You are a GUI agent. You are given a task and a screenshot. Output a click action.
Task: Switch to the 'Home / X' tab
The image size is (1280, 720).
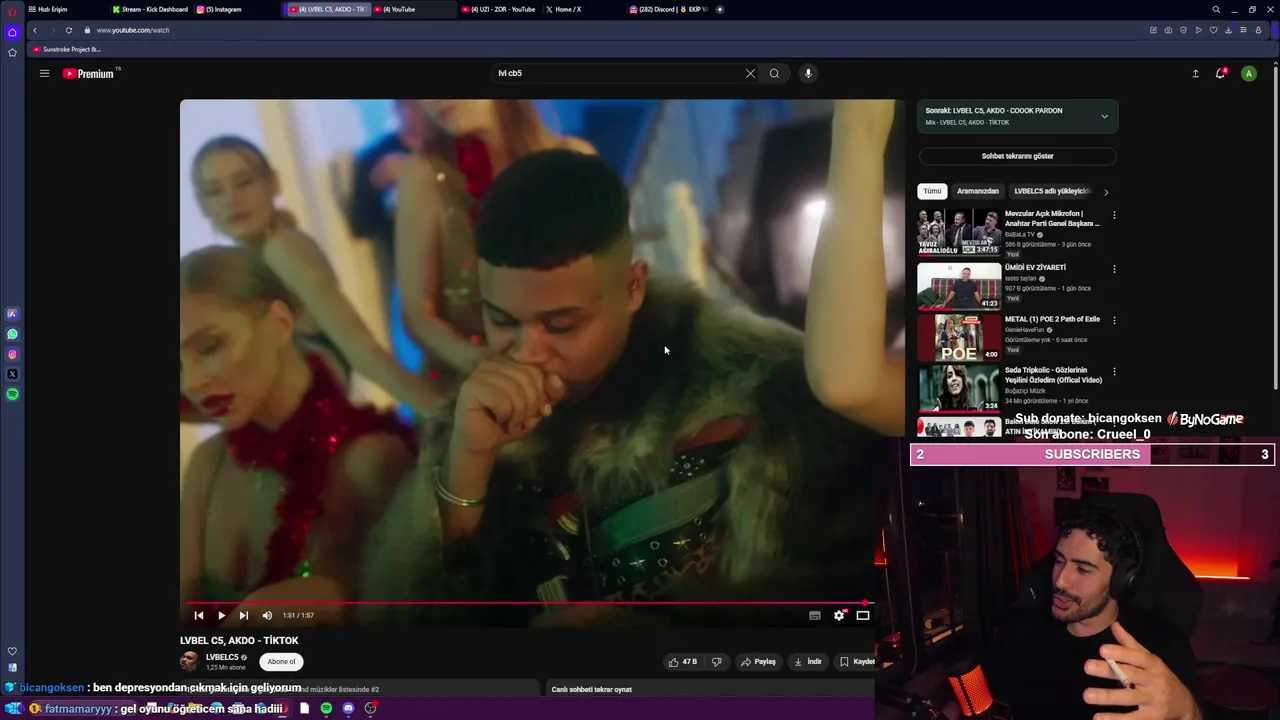pyautogui.click(x=565, y=9)
